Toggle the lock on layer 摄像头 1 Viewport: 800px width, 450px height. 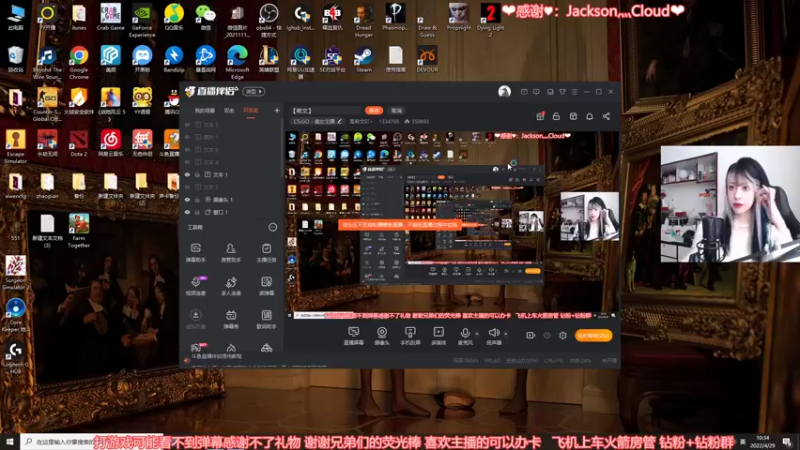[197, 199]
